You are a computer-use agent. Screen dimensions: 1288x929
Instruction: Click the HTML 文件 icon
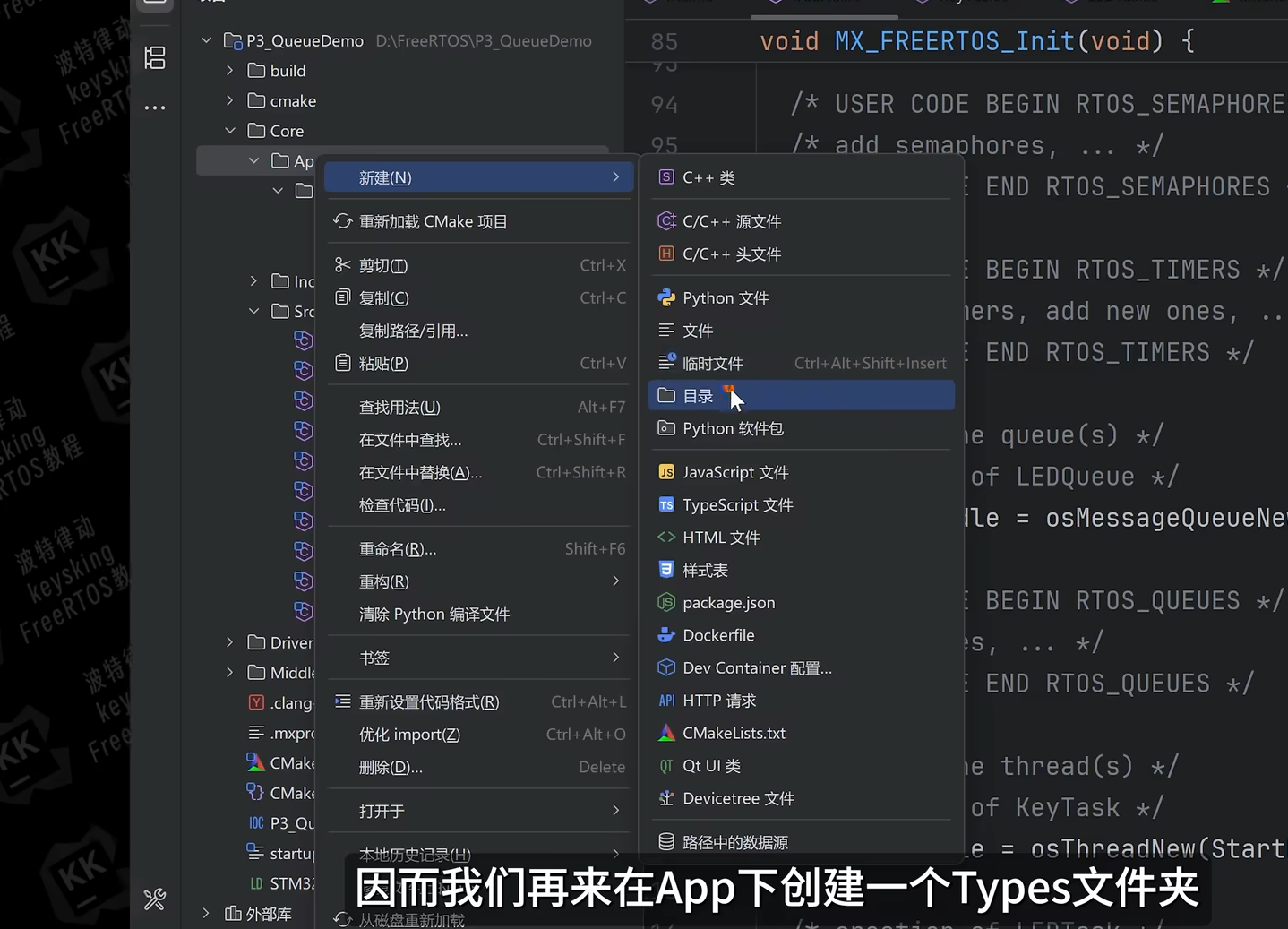coord(666,538)
